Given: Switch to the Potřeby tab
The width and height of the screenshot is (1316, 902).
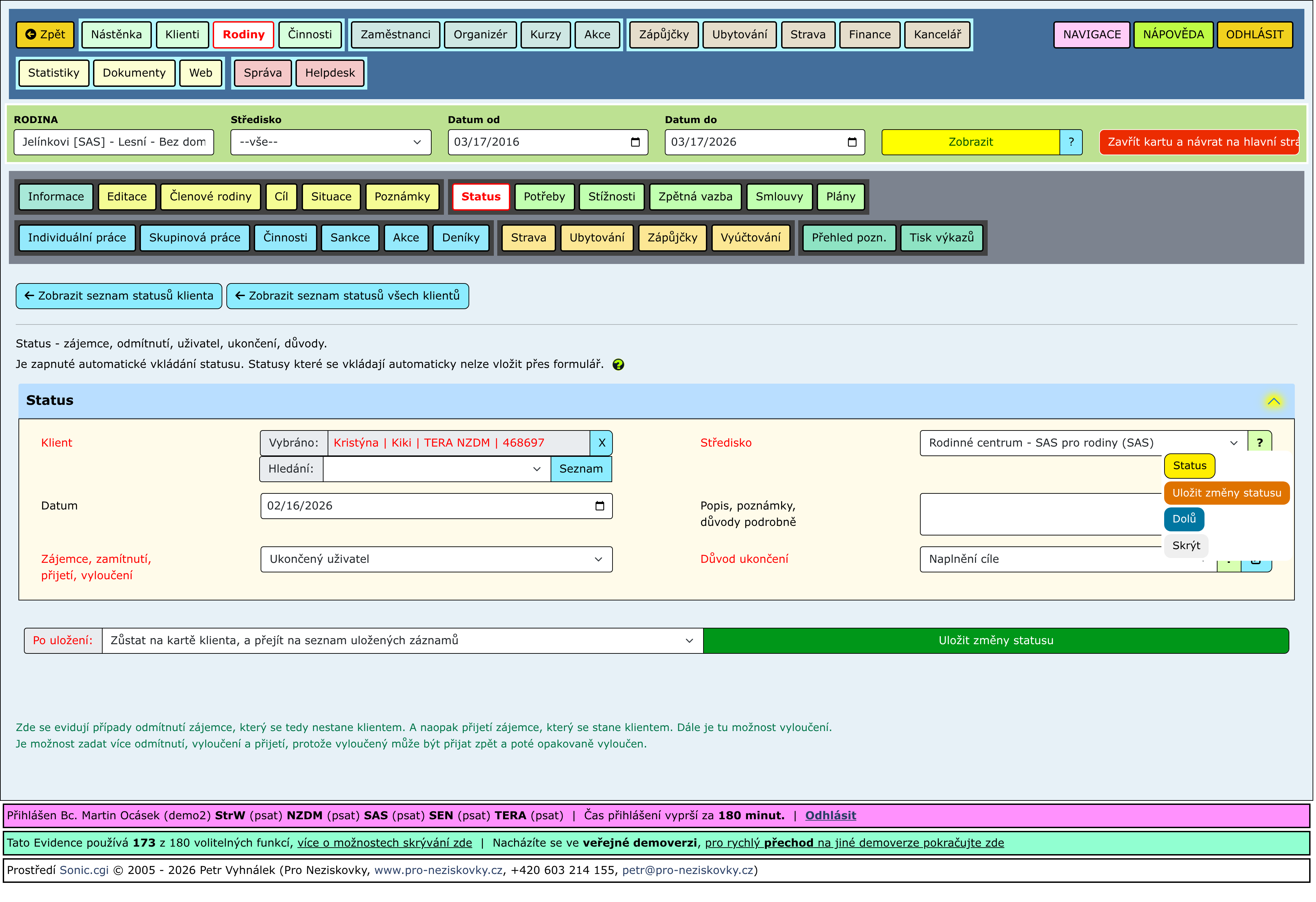Looking at the screenshot, I should 544,197.
